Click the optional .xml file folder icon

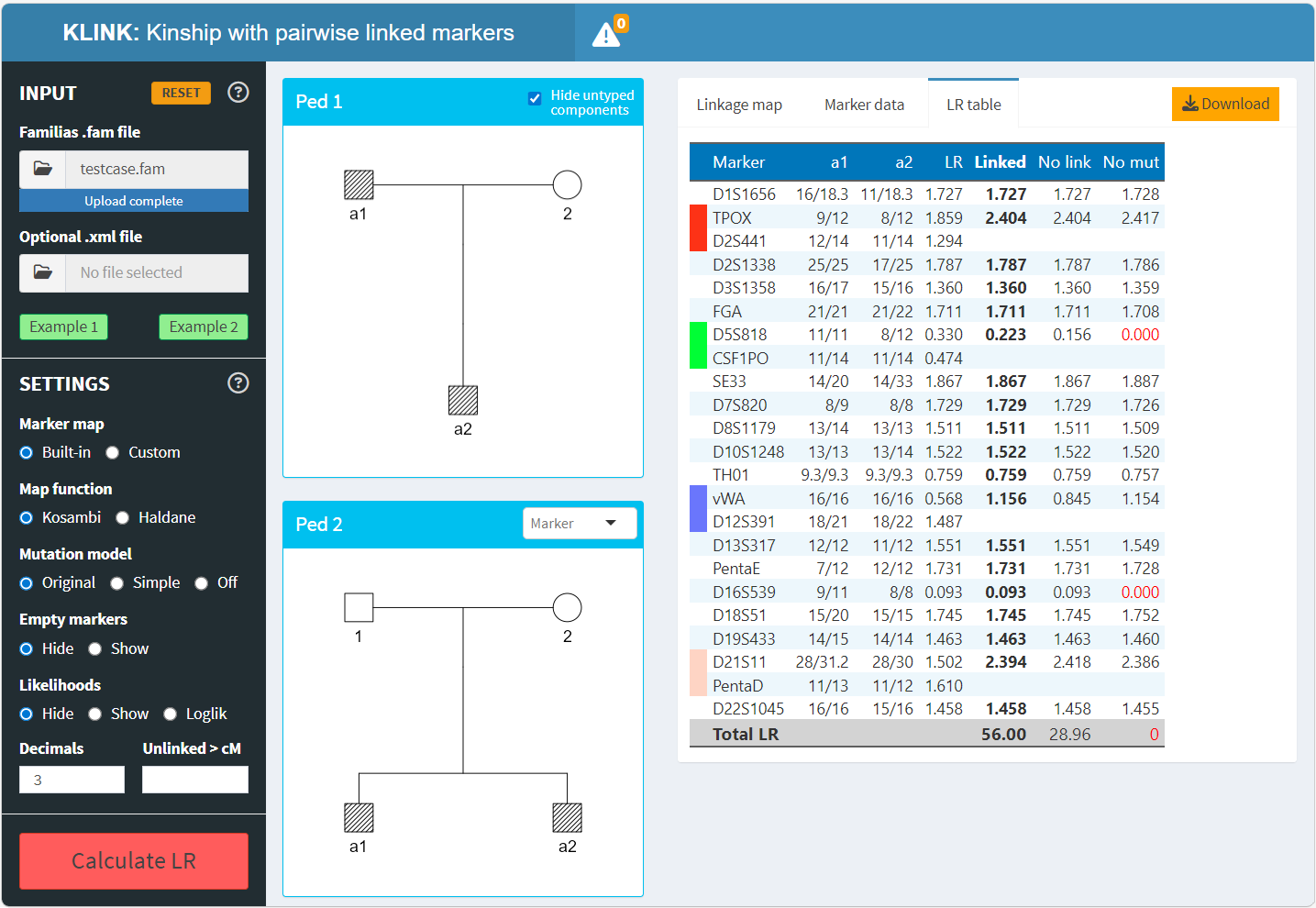(43, 273)
